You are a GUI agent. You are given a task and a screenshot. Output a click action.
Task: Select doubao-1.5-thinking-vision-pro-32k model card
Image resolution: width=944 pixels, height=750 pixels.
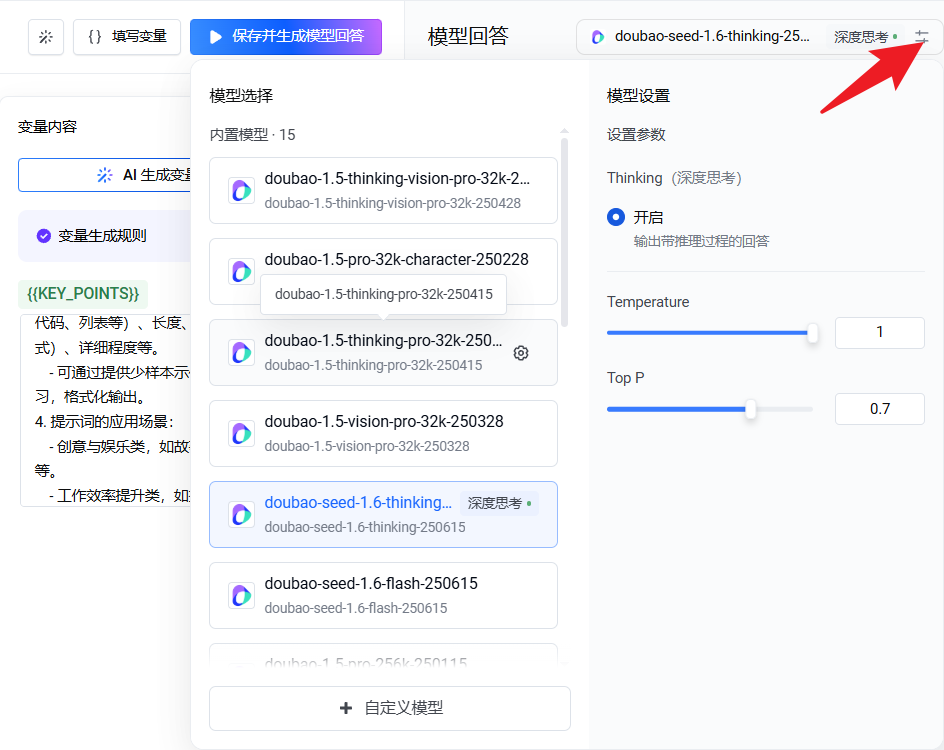(x=384, y=190)
